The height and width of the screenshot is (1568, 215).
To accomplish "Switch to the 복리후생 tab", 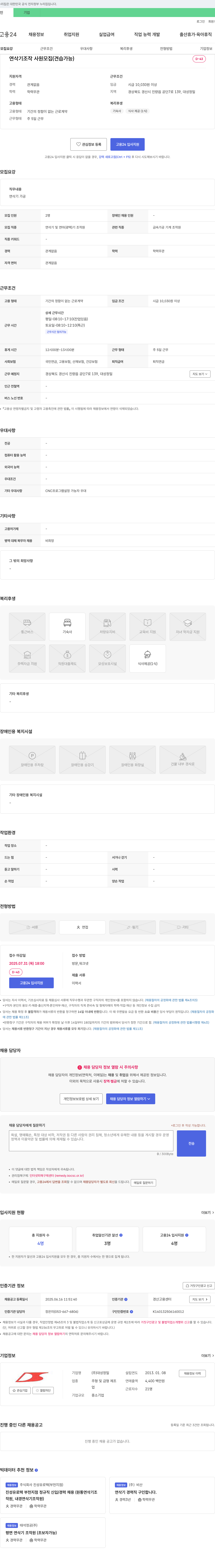I will pyautogui.click(x=126, y=49).
